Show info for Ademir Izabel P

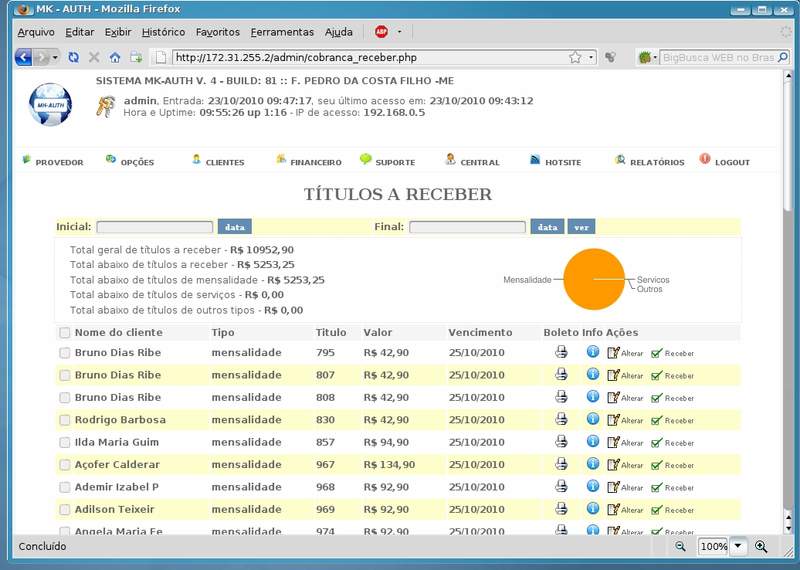[592, 486]
